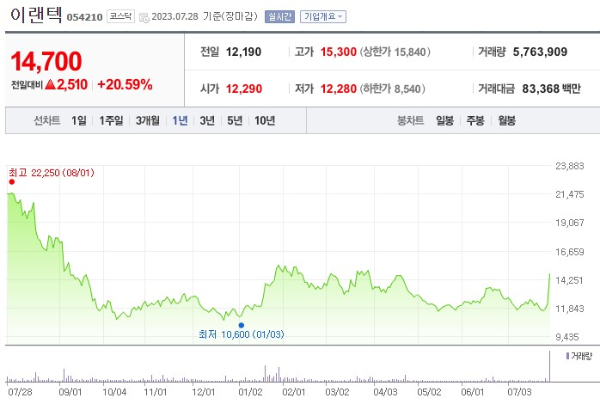Select the 10년 line chart tab

click(265, 121)
